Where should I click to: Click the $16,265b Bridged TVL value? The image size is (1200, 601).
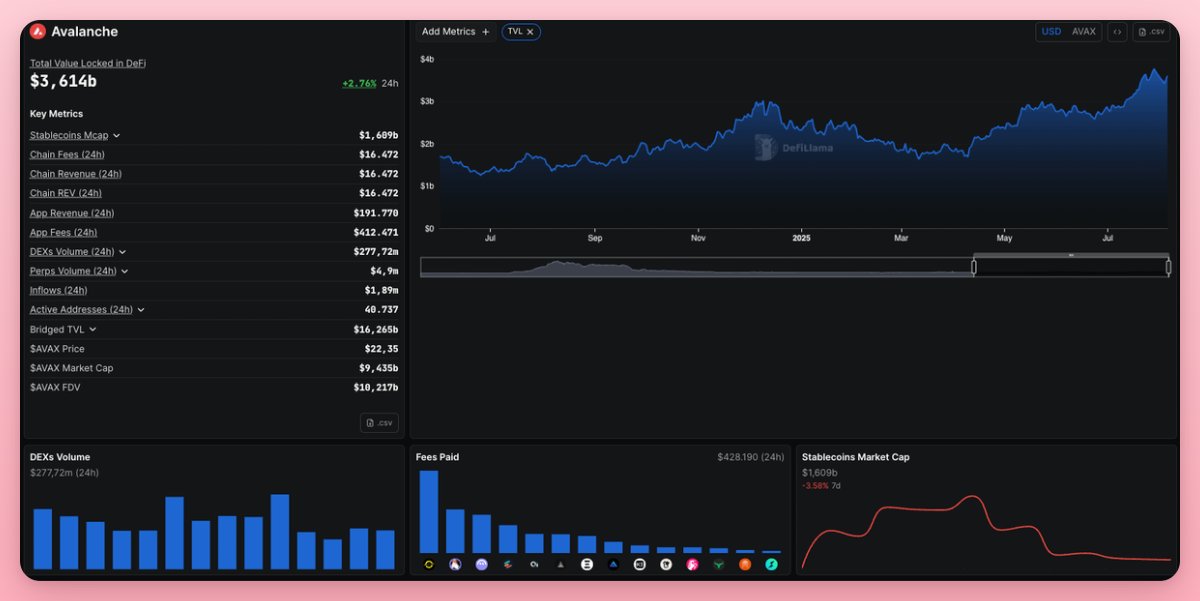click(x=376, y=329)
